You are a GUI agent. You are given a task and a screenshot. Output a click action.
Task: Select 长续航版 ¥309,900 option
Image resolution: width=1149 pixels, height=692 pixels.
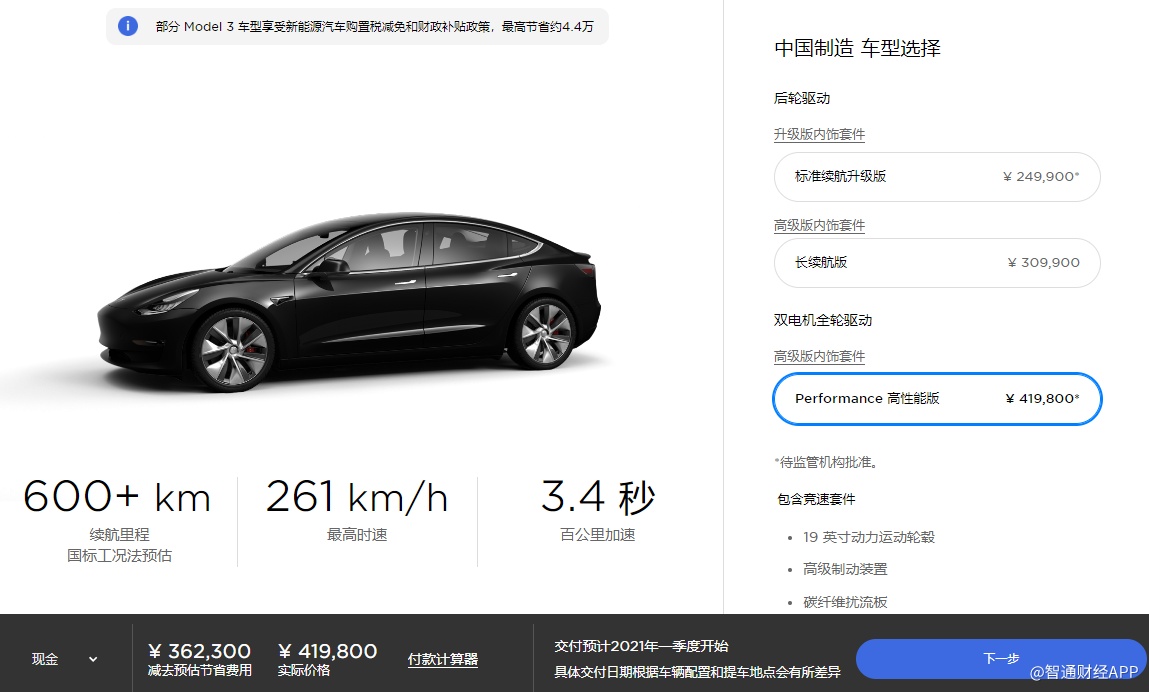point(937,262)
